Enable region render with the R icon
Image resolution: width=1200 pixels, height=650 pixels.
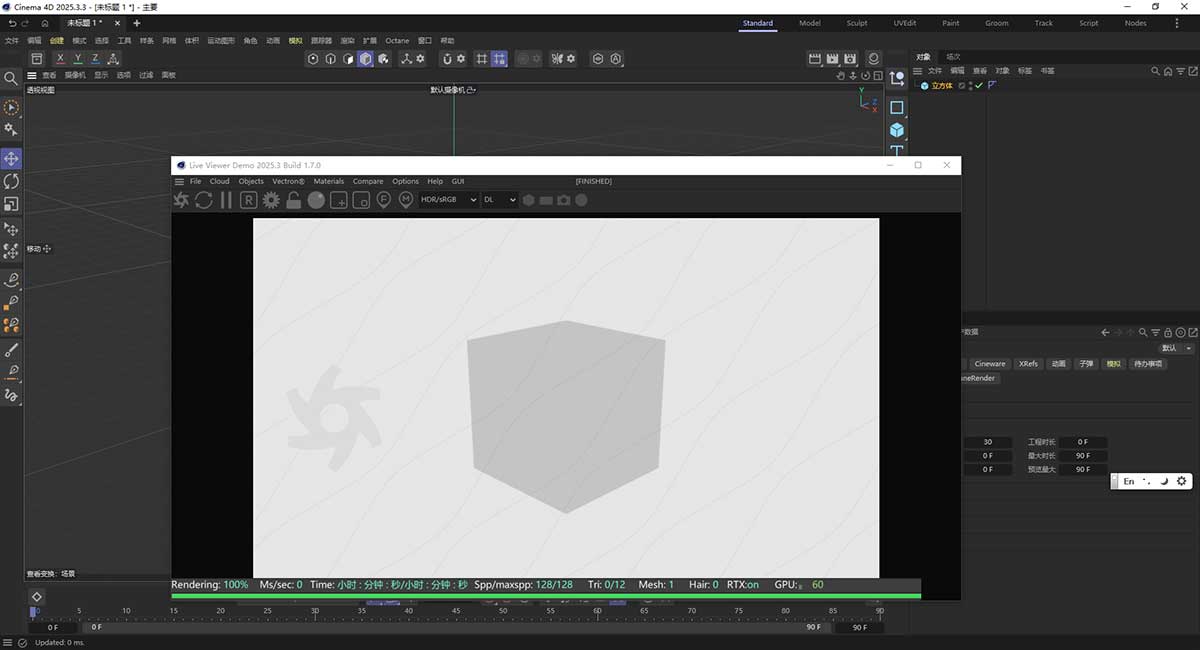[x=248, y=200]
